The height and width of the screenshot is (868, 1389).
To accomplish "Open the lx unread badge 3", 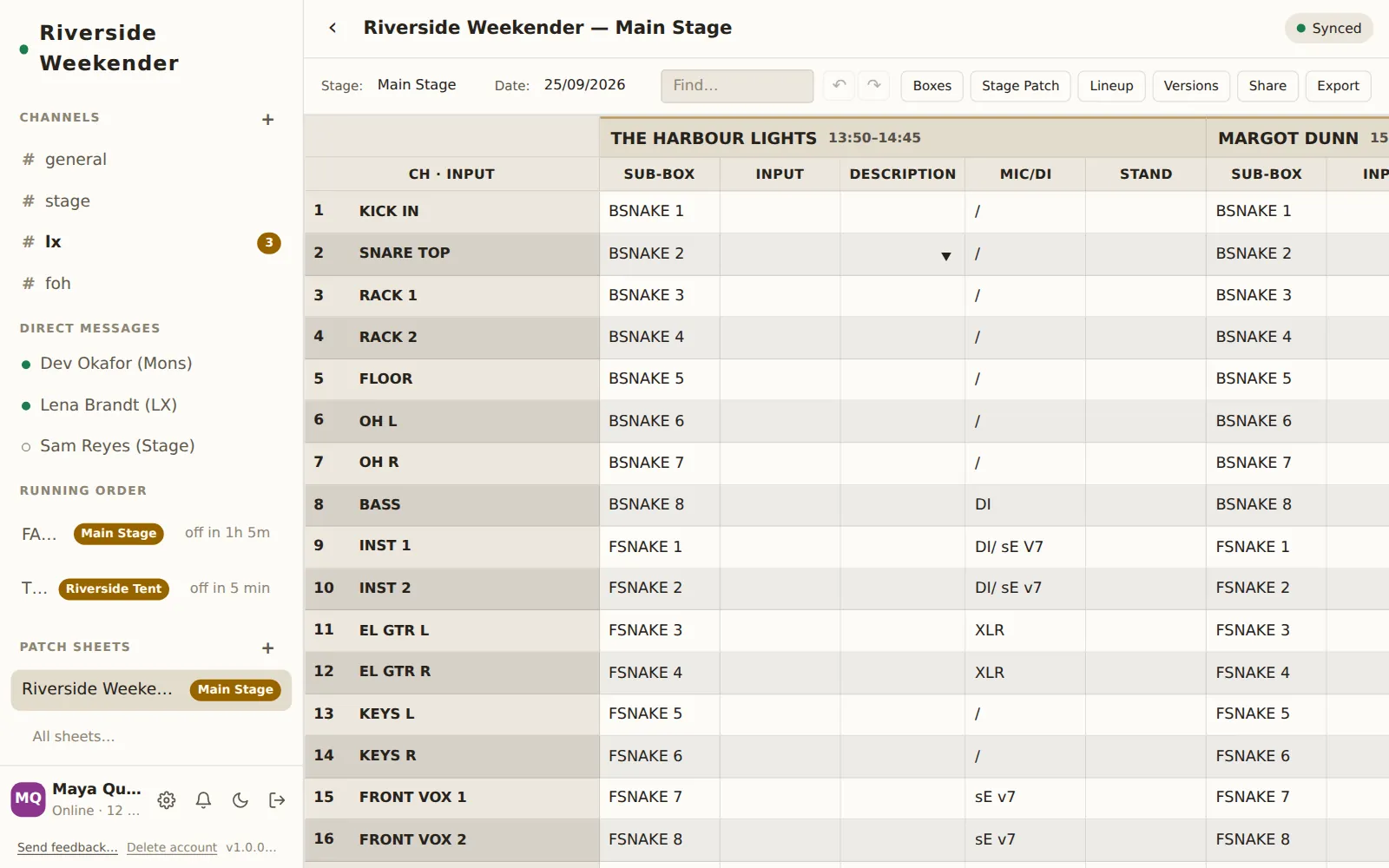I will click(x=269, y=243).
